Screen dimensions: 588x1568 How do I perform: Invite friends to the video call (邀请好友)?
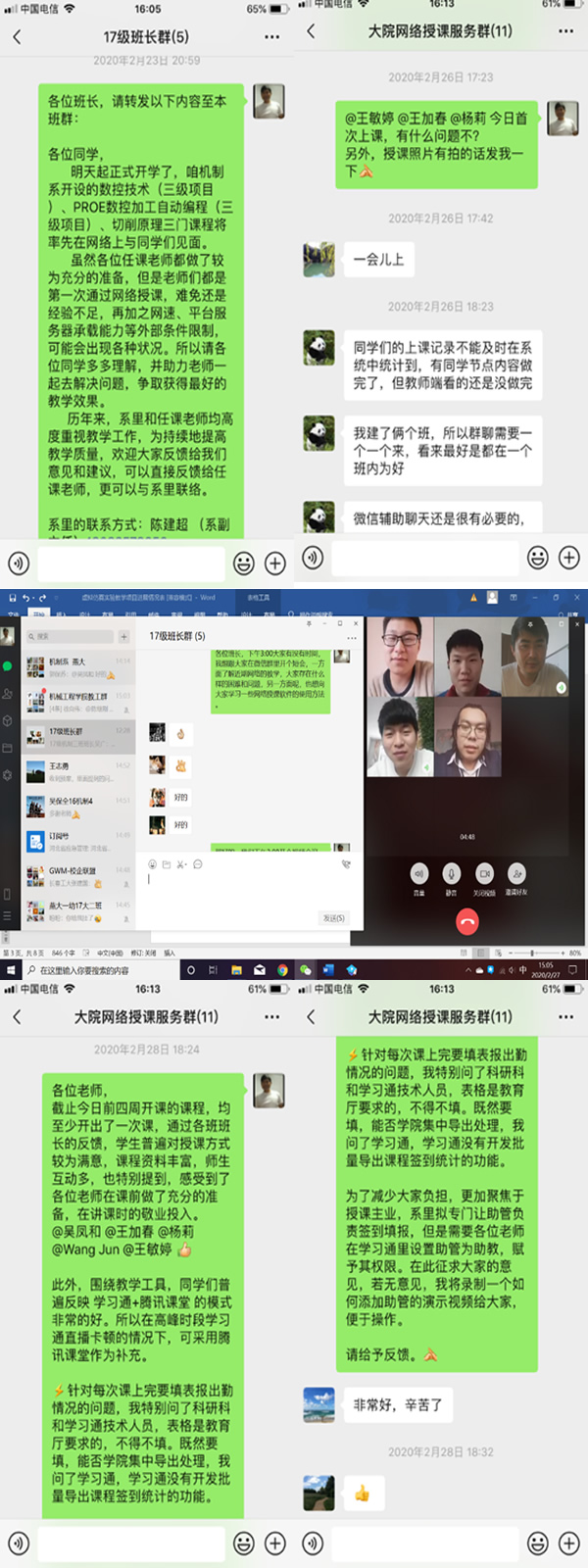[516, 873]
